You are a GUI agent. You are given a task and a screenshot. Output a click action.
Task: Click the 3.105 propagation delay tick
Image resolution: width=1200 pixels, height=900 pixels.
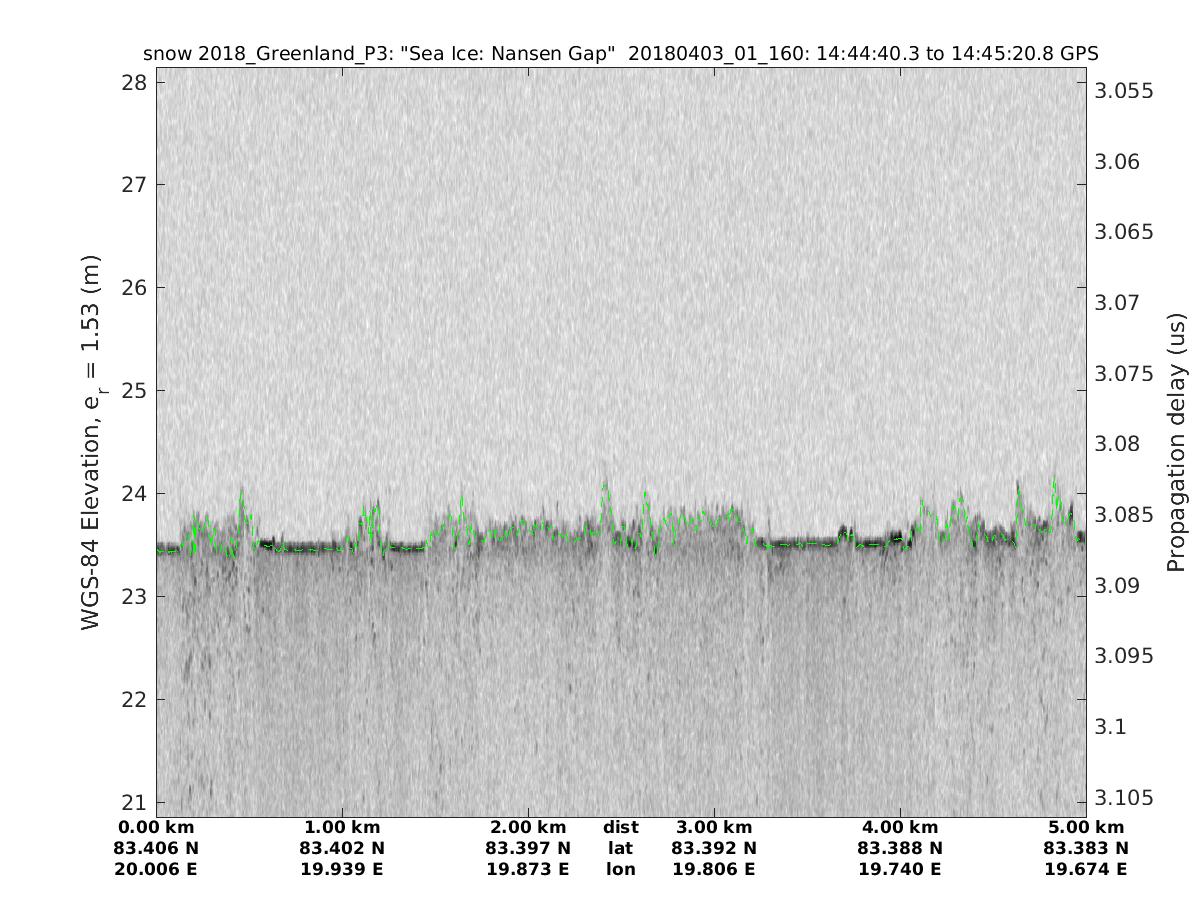pos(1124,797)
